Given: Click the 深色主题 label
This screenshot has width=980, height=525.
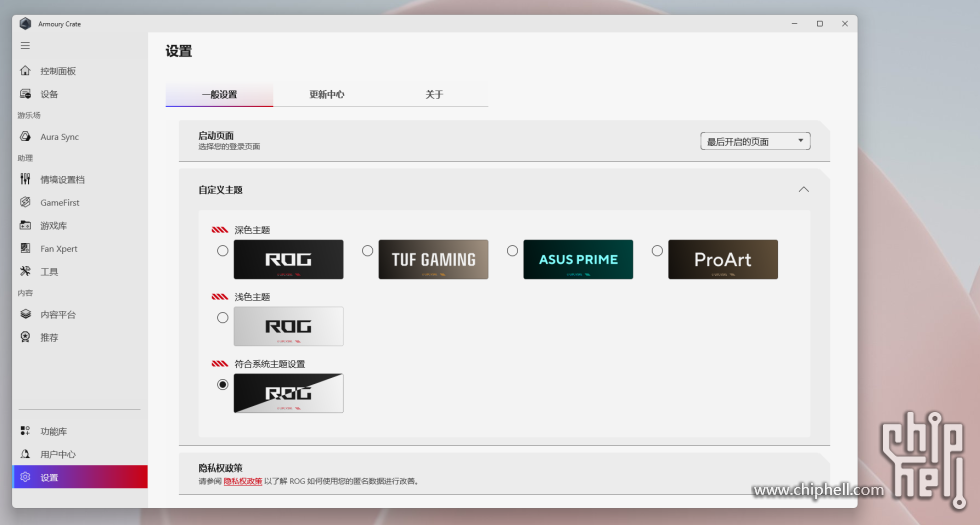Looking at the screenshot, I should click(252, 230).
